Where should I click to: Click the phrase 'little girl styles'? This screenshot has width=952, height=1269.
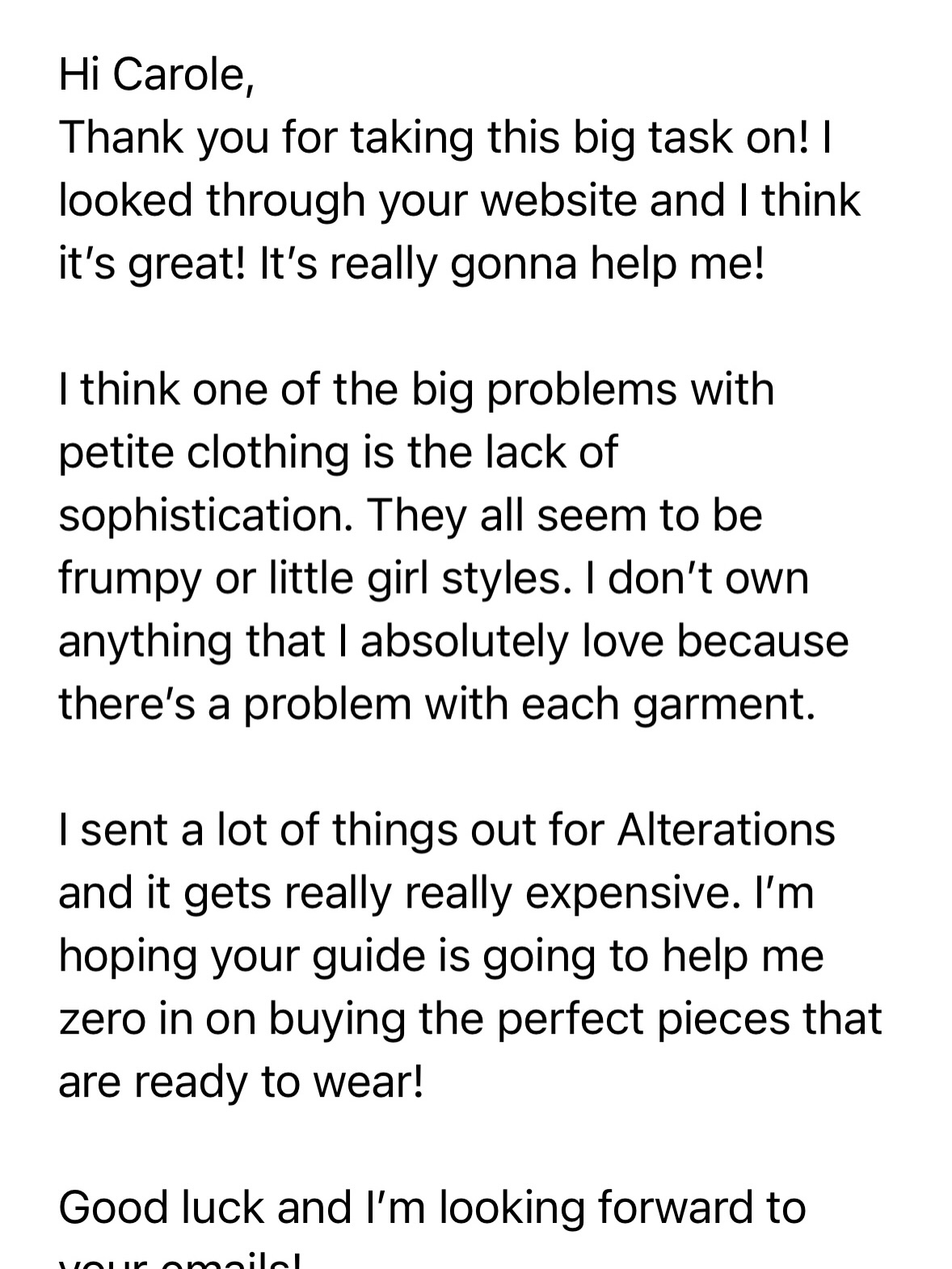point(398,579)
